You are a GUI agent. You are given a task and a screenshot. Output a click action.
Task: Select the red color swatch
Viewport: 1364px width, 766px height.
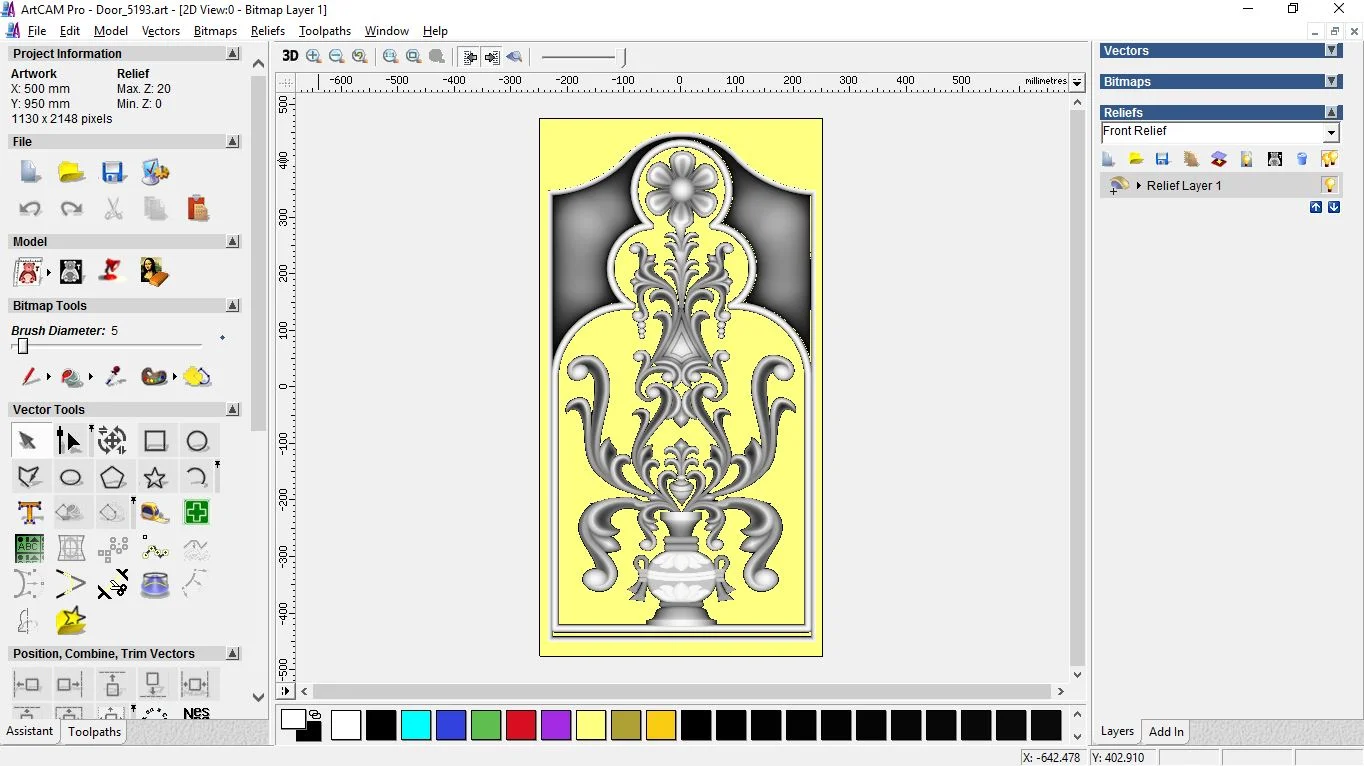pos(521,725)
